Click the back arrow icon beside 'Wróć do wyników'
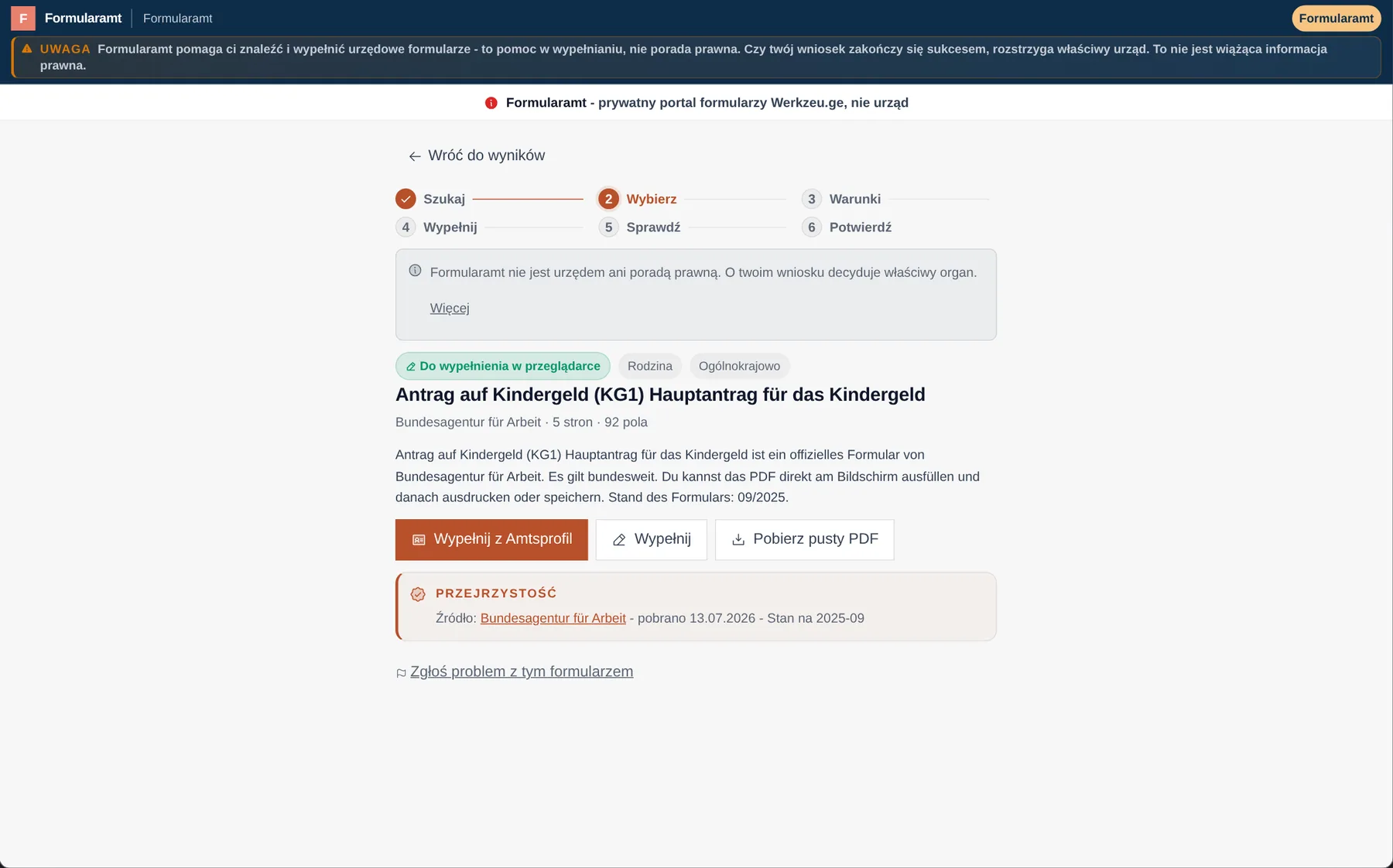 click(x=415, y=156)
